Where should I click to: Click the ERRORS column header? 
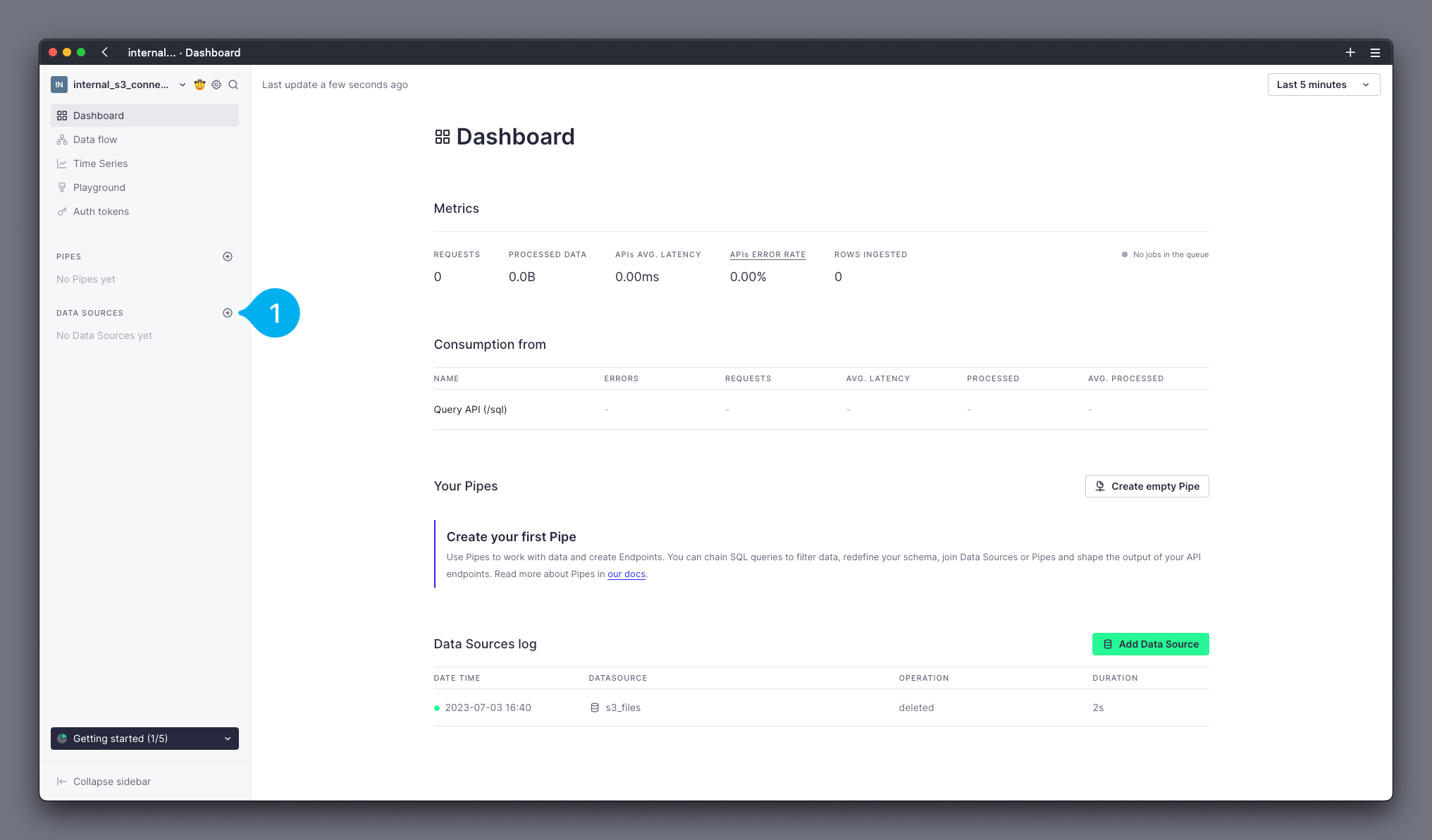(x=621, y=378)
